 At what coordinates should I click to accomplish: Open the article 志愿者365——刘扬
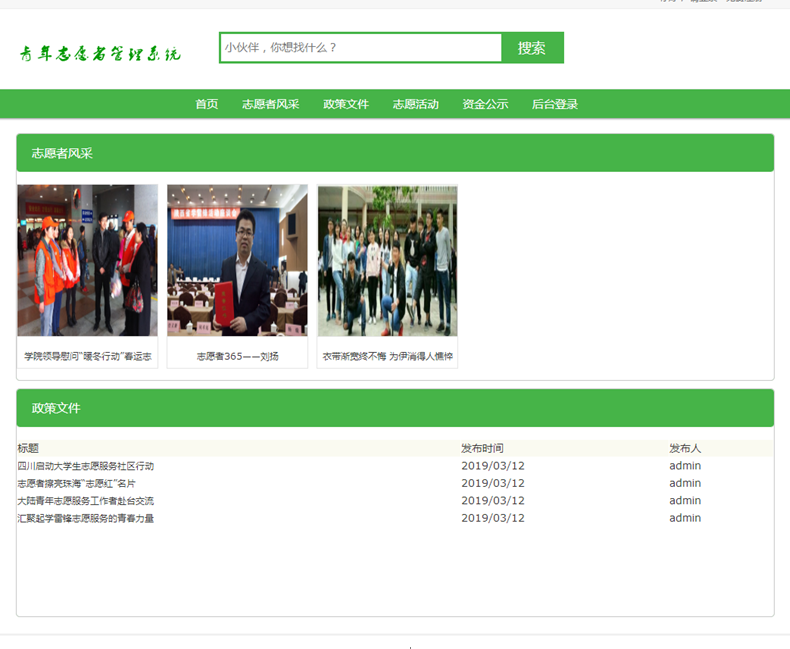[x=237, y=356]
